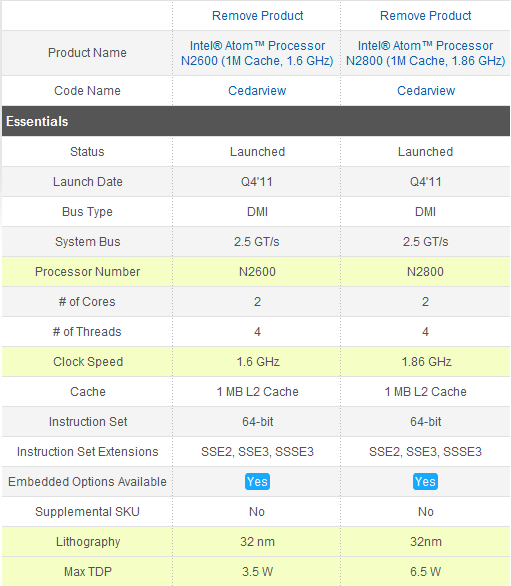Remove the N2800 product from comparison
Image resolution: width=511 pixels, height=586 pixels.
(x=425, y=16)
